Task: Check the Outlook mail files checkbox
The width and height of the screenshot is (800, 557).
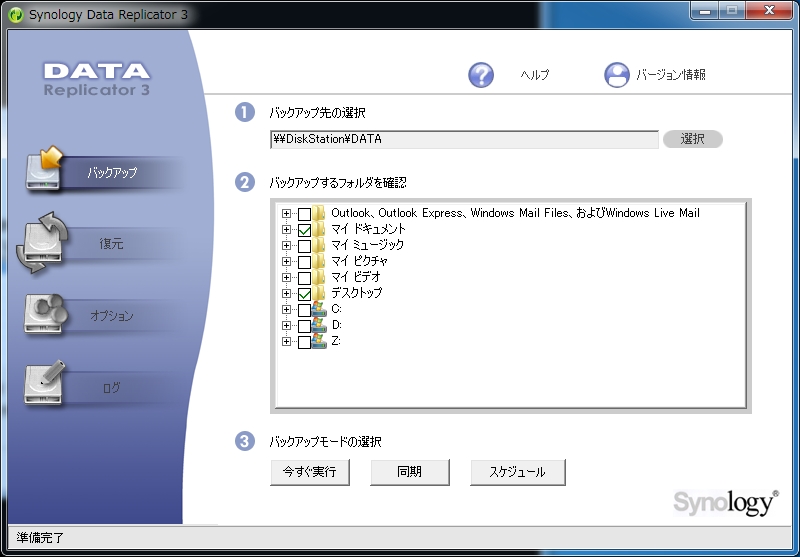Action: click(x=304, y=214)
